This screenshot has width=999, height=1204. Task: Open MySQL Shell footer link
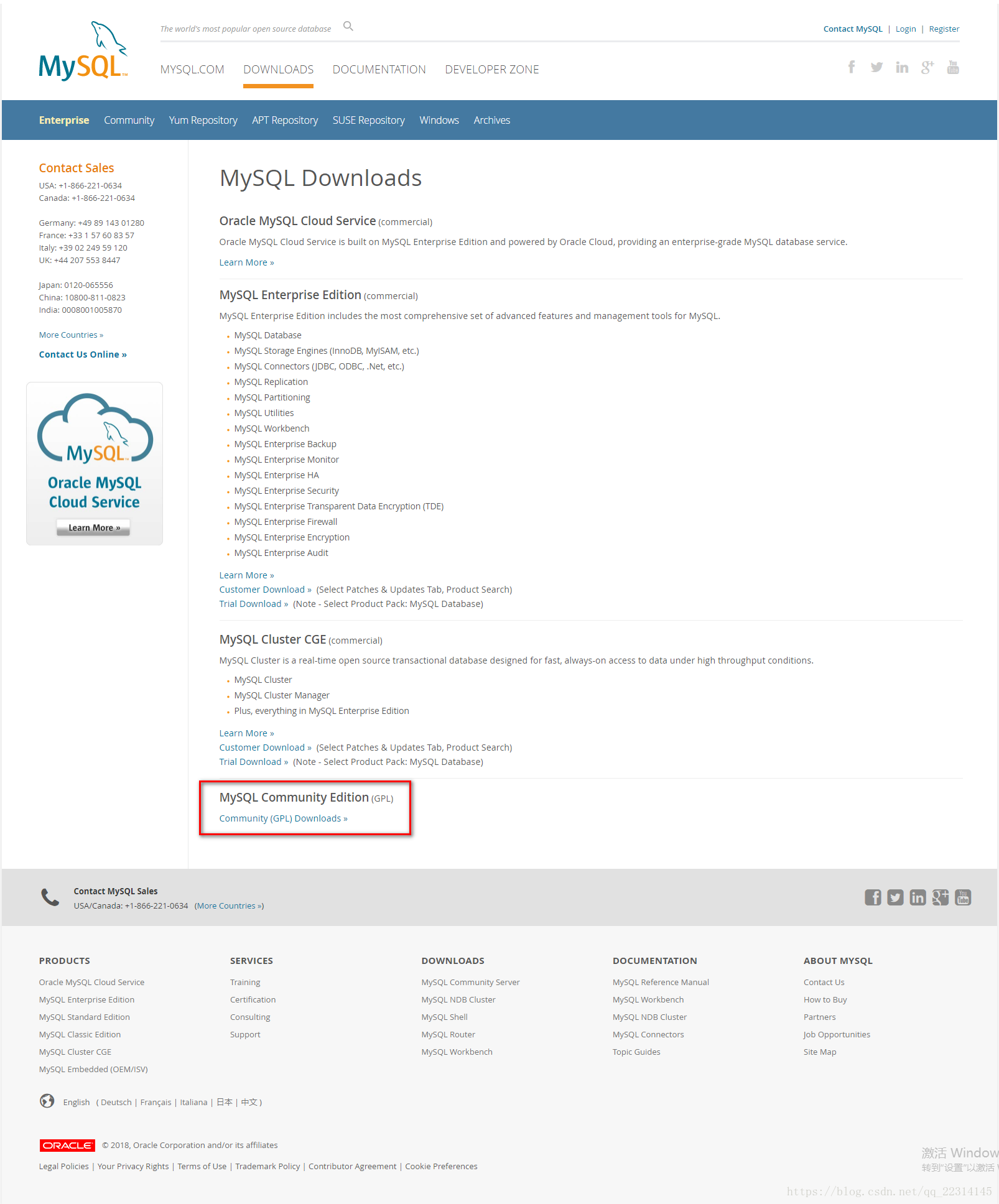444,1017
